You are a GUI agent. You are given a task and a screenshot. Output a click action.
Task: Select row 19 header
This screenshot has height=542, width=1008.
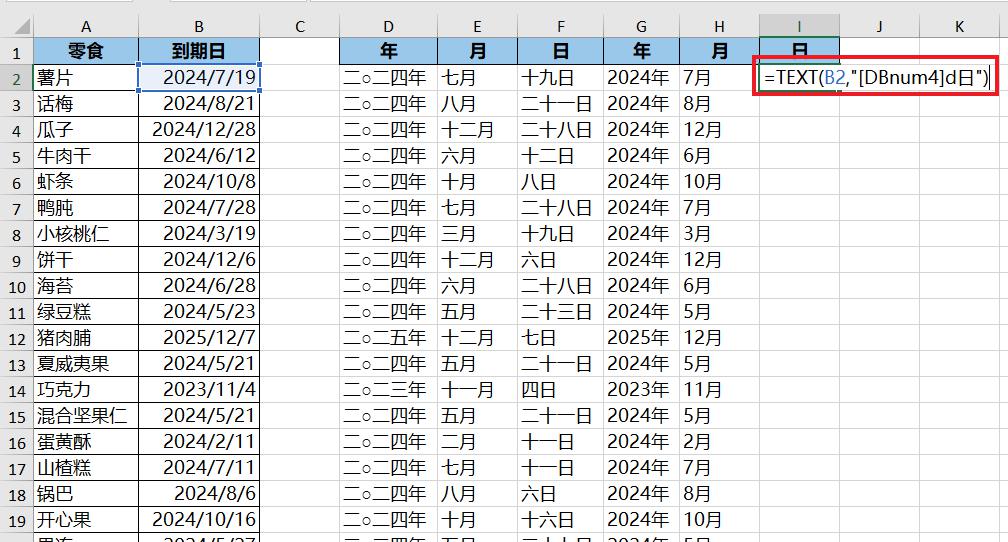pos(17,520)
